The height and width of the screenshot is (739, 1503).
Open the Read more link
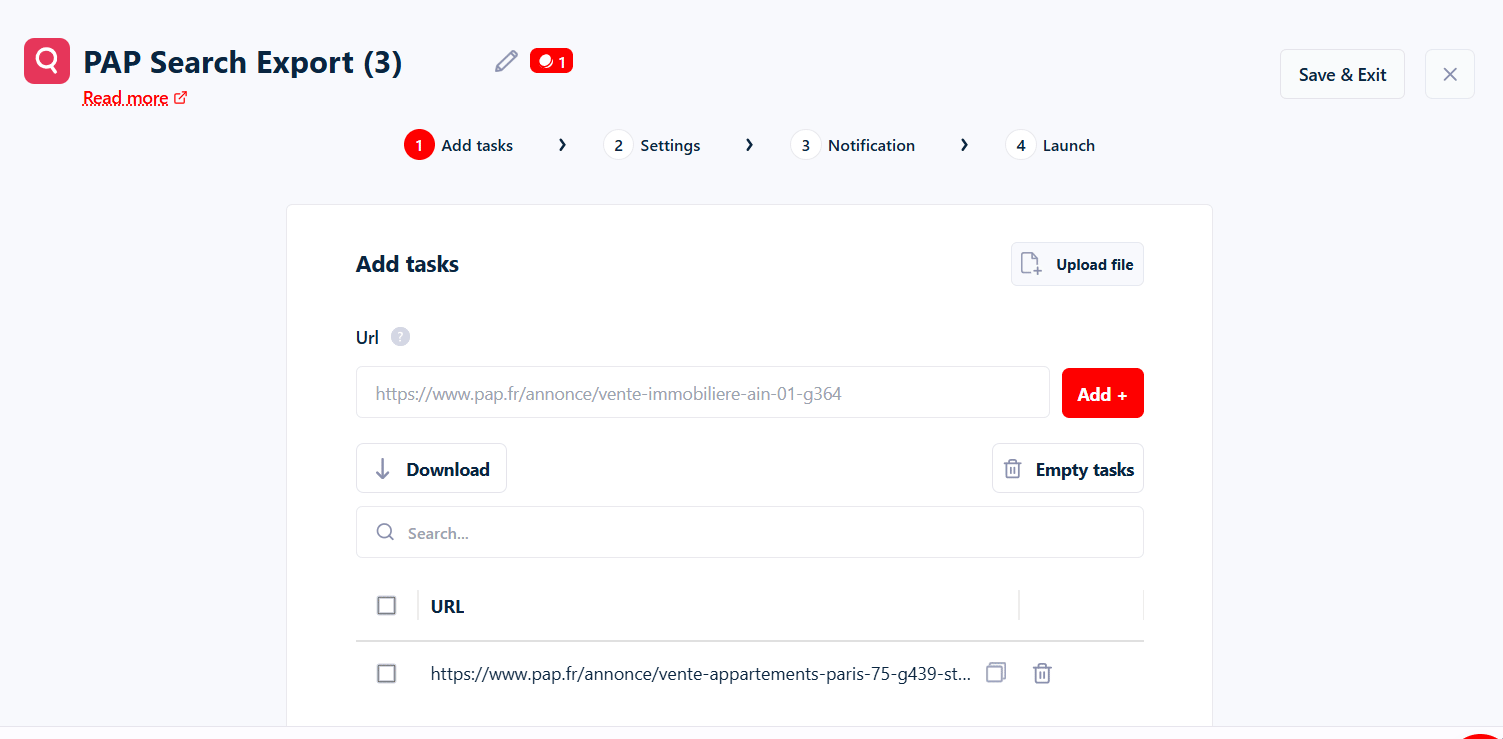click(135, 98)
